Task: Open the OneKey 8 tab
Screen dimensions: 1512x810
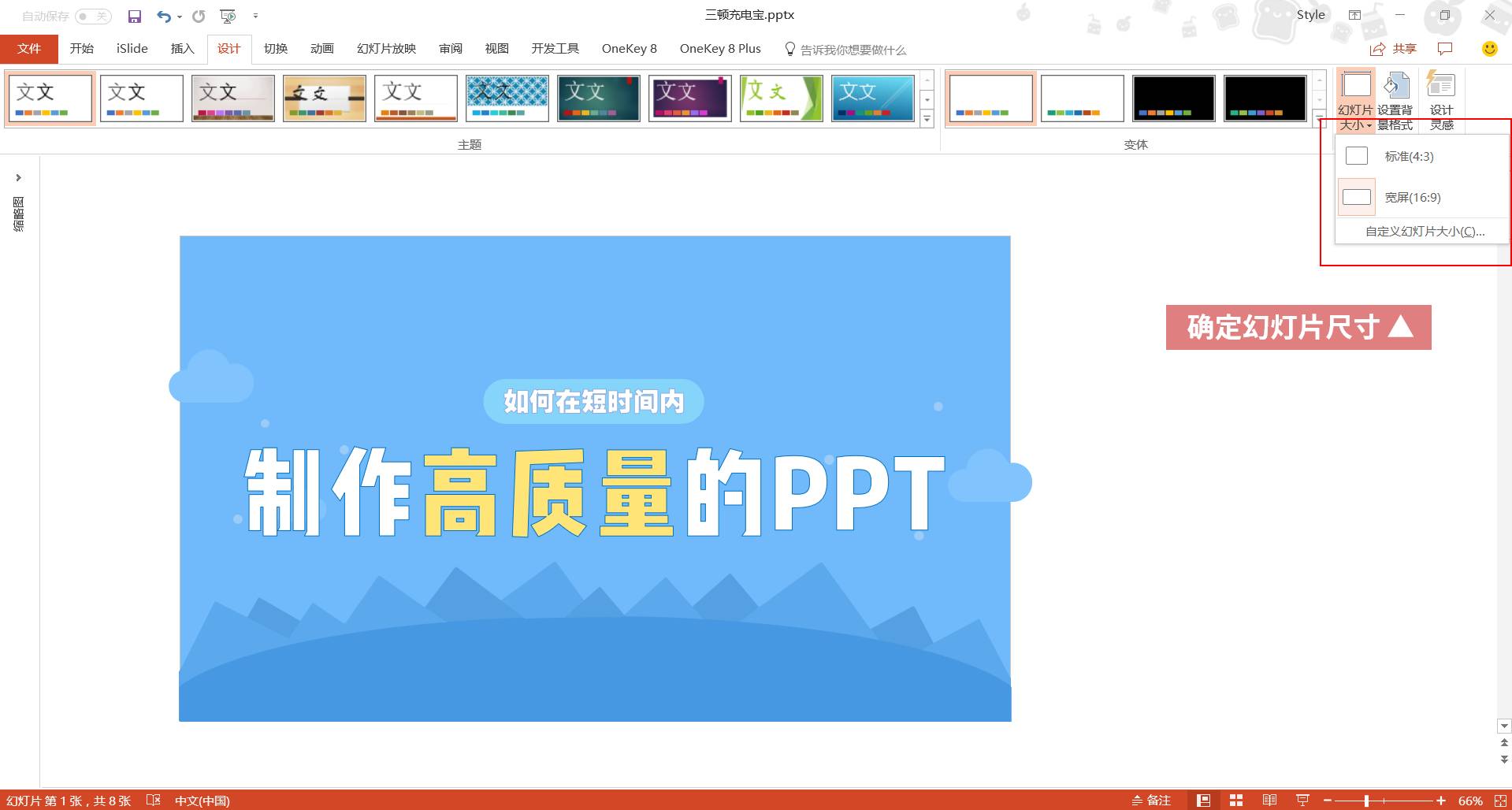Action: point(629,49)
